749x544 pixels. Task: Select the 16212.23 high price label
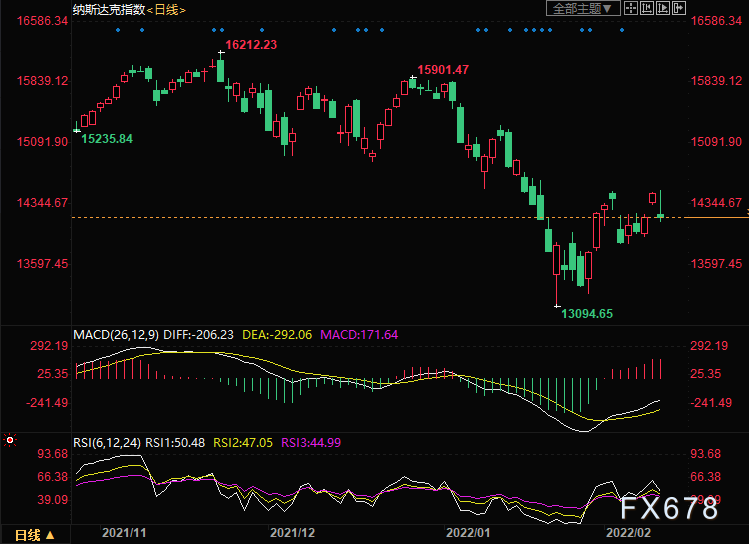click(251, 45)
